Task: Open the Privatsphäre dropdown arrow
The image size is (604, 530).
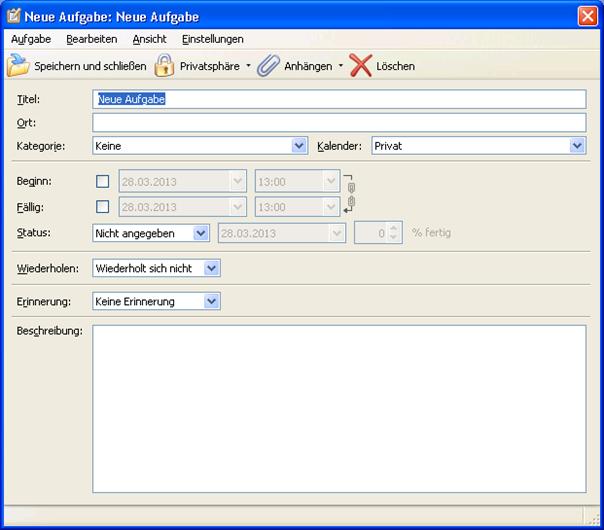Action: [x=248, y=66]
